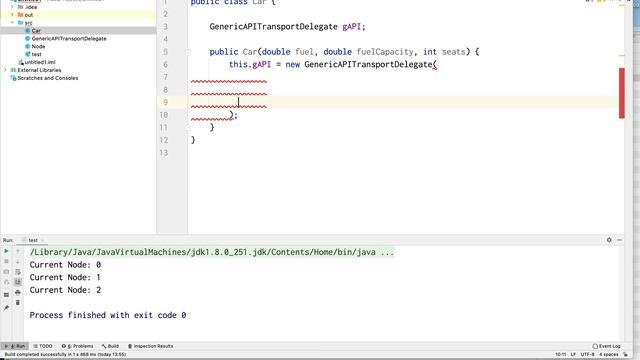This screenshot has height=360, width=640.
Task: Clear console with the trash icon
Action: pos(18,302)
